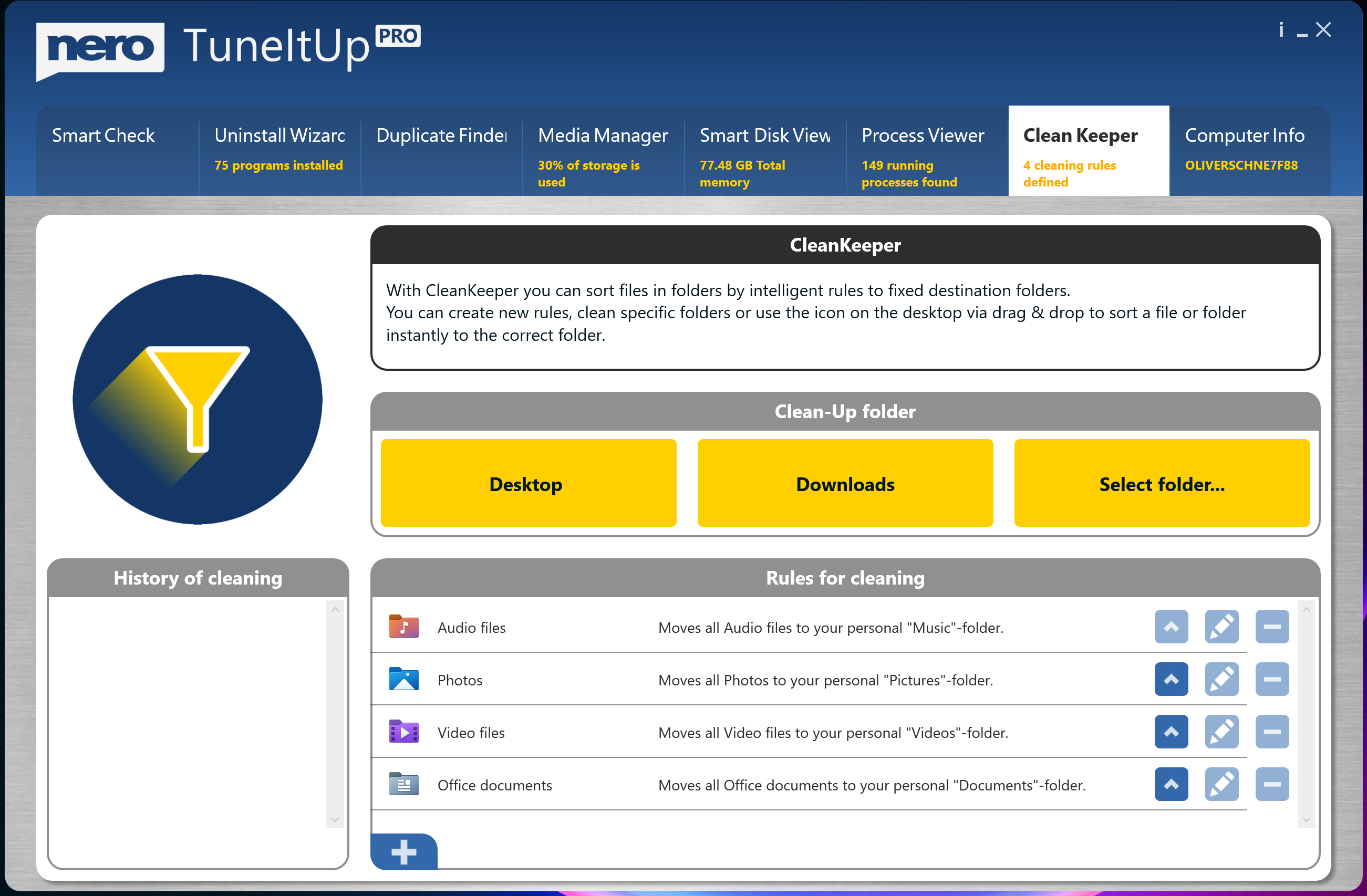The image size is (1367, 896).
Task: Click the info icon in title bar
Action: 1281,30
